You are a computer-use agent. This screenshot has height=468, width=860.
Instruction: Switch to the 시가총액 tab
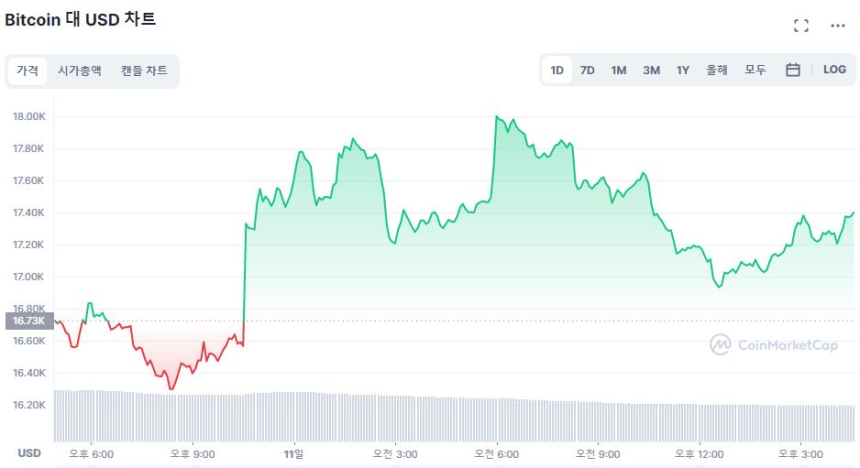(79, 71)
